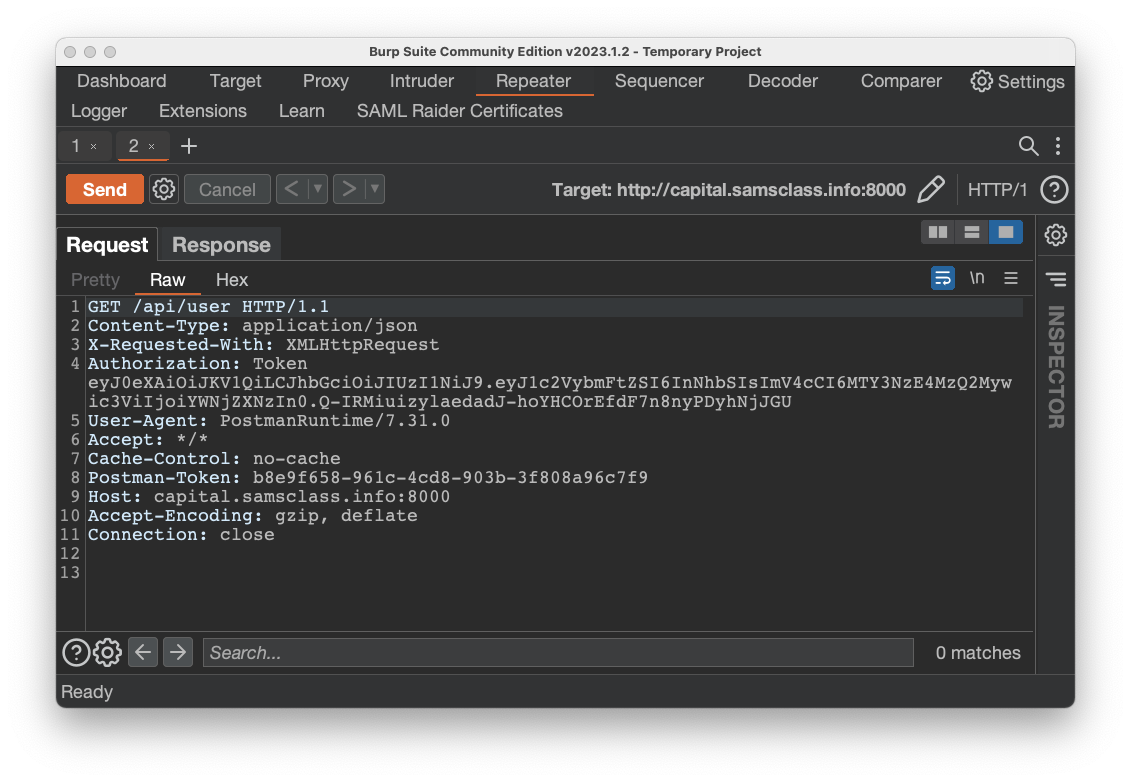Switch to the Extensions tab
Screen dimensions: 1131x782
pyautogui.click(x=203, y=111)
